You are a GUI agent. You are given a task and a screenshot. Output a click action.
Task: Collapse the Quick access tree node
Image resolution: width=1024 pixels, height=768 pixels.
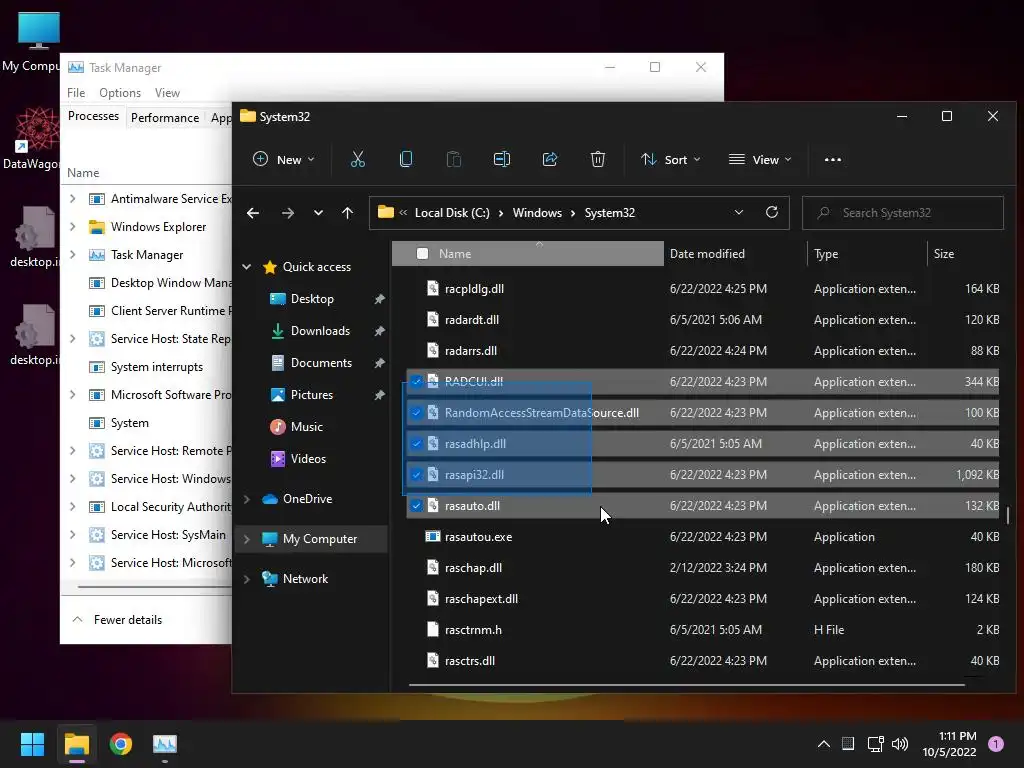click(x=247, y=266)
